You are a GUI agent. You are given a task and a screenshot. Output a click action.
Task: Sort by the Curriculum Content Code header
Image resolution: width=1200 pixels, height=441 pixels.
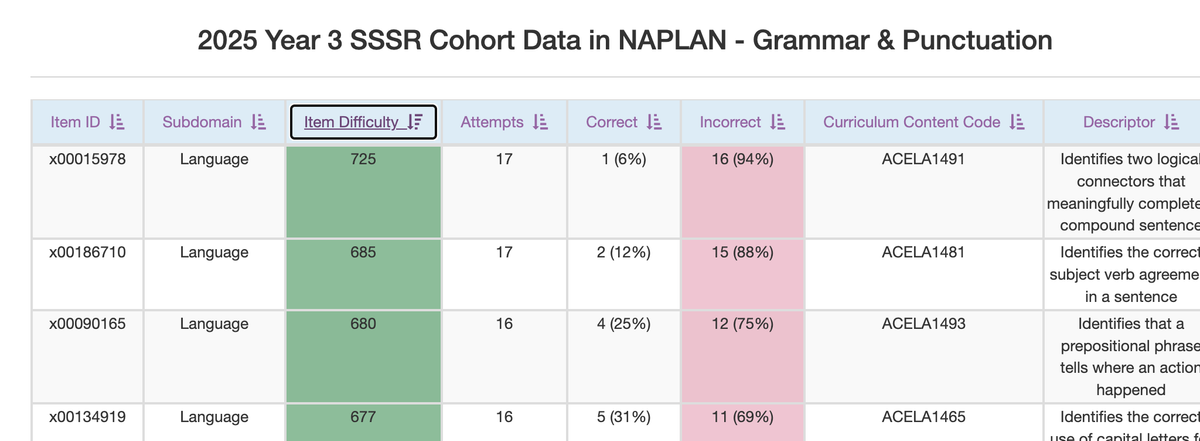pyautogui.click(x=911, y=122)
